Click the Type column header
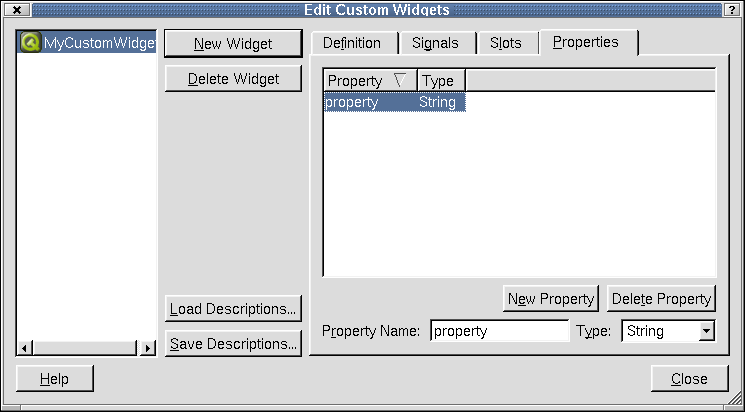The image size is (745, 412). coord(441,80)
